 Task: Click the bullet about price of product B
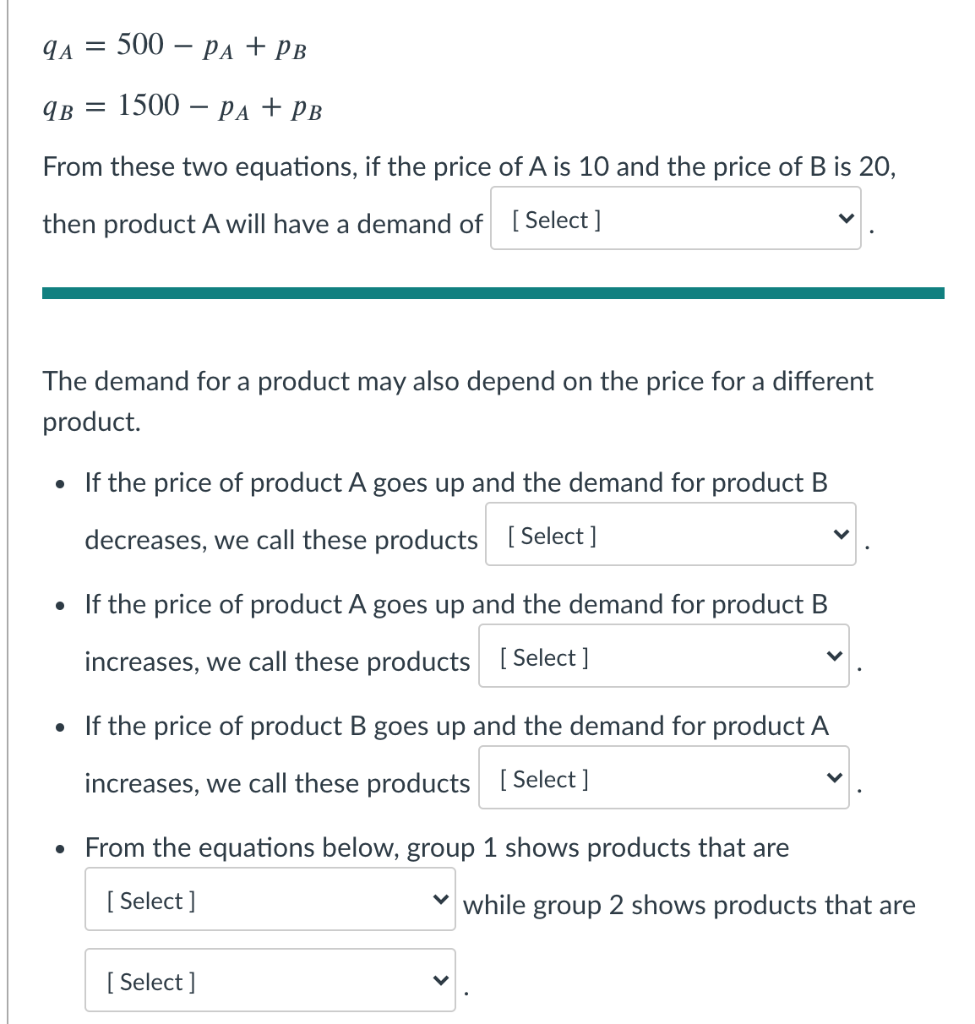[455, 726]
